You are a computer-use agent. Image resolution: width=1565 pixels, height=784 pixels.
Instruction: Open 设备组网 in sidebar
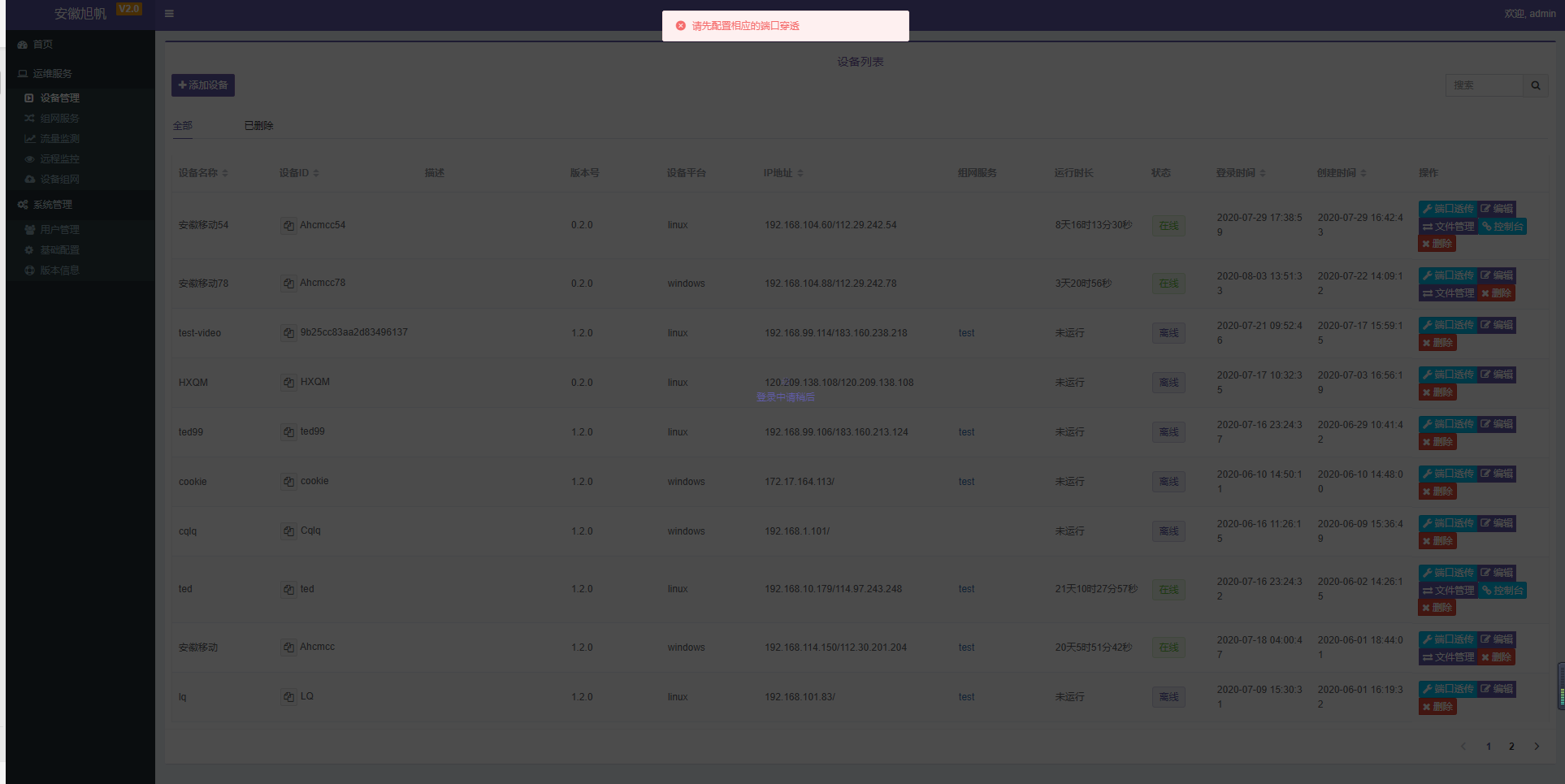80,180
